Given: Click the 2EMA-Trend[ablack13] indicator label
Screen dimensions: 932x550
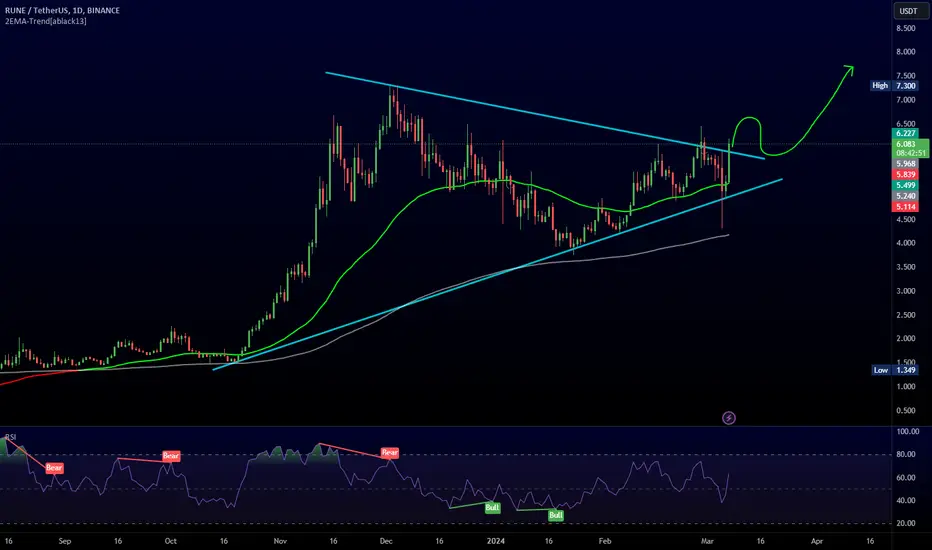Looking at the screenshot, I should (x=46, y=21).
